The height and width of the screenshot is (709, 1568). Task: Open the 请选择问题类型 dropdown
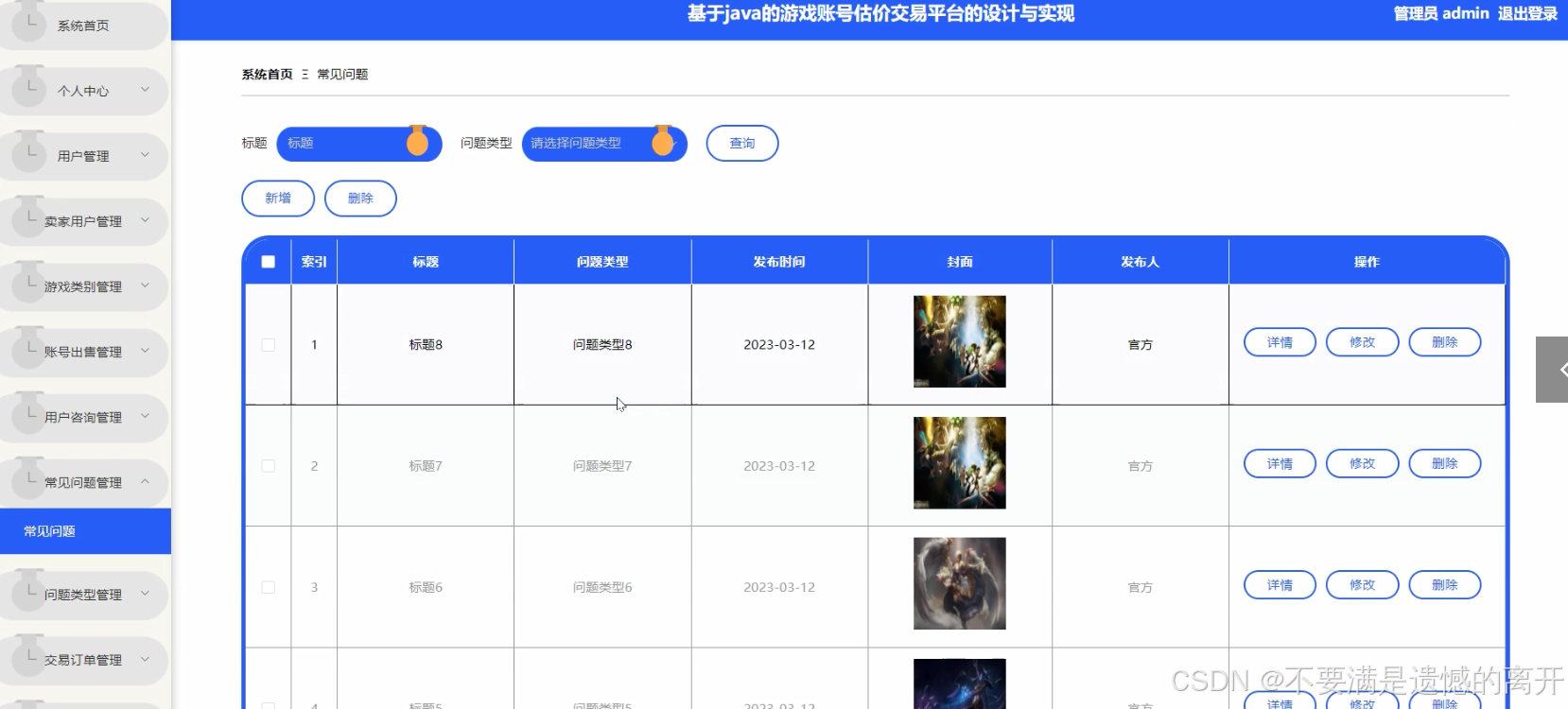pyautogui.click(x=604, y=144)
